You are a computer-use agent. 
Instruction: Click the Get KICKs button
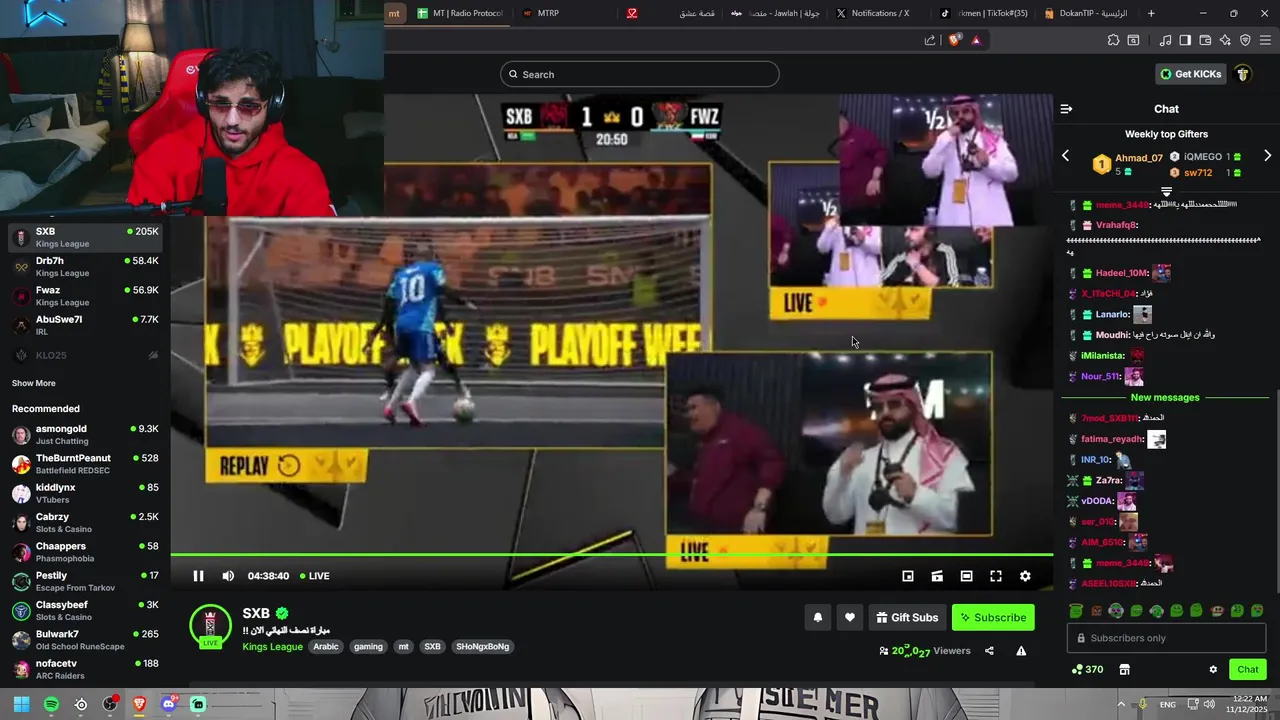pos(1190,74)
